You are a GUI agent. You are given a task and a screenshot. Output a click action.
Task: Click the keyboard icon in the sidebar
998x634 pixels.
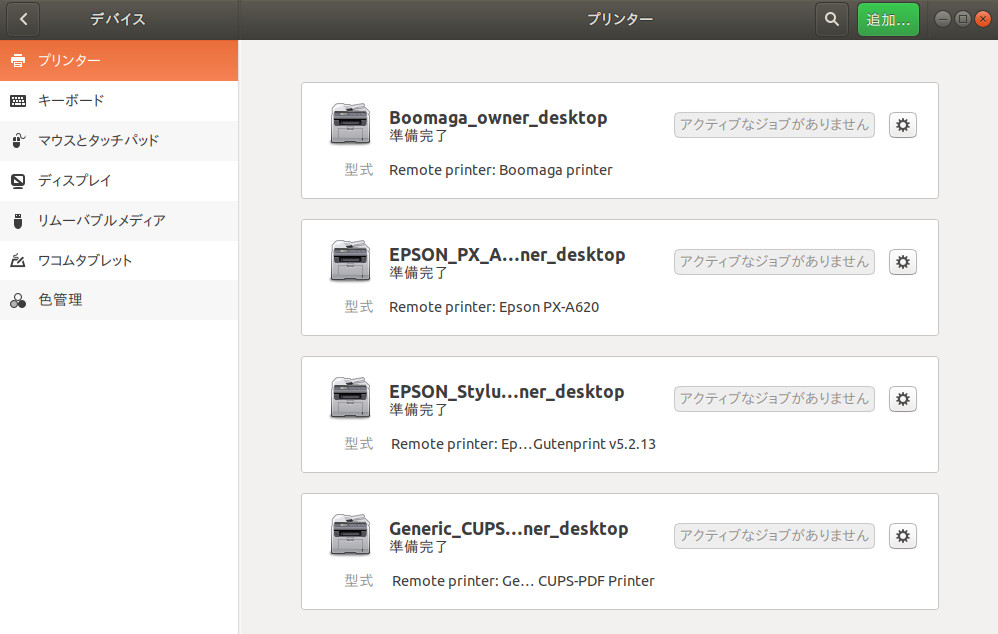click(18, 101)
